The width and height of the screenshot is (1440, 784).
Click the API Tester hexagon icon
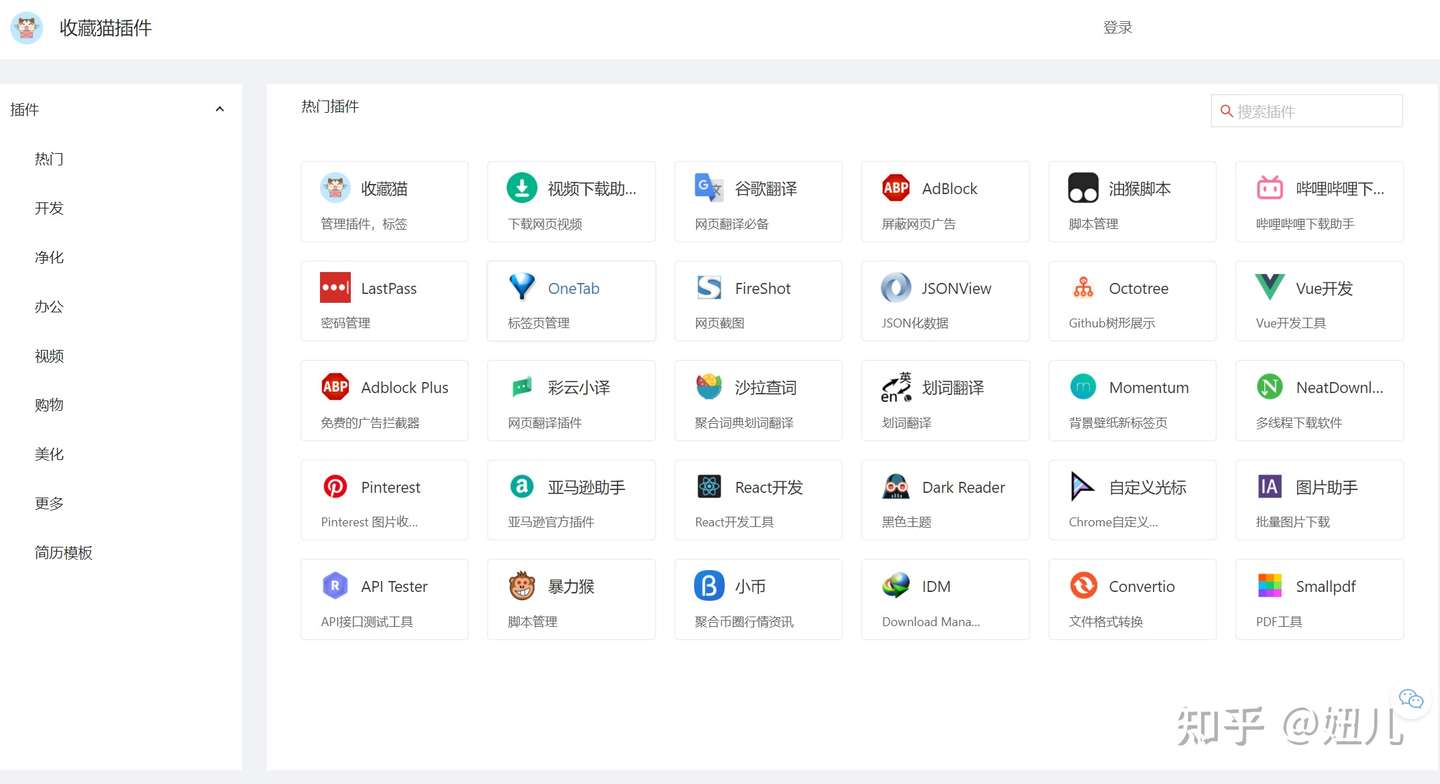(x=335, y=585)
